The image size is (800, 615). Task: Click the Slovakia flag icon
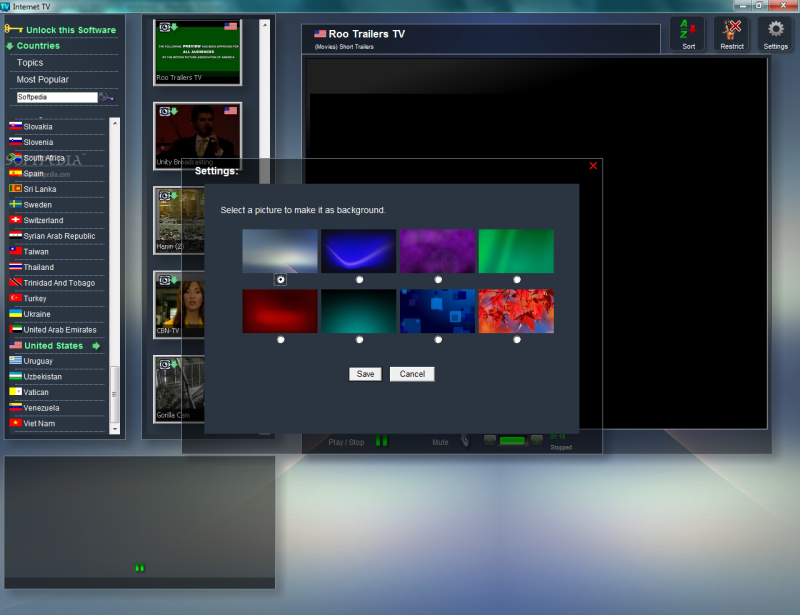[15, 126]
